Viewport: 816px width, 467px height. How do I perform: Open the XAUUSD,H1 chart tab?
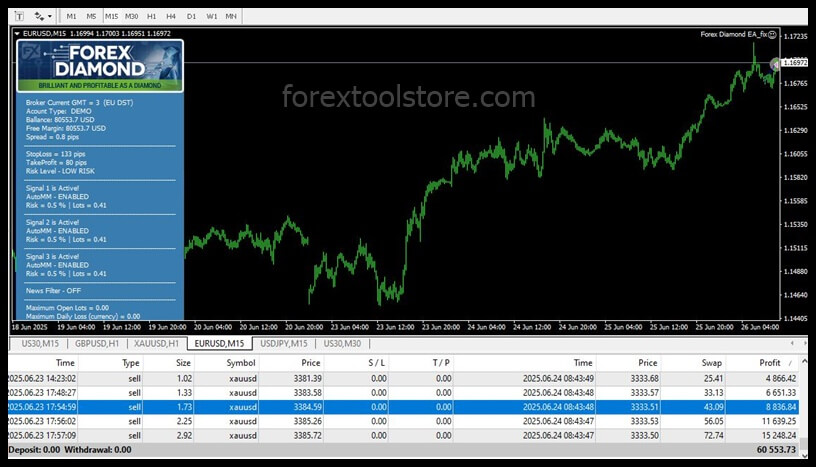156,344
